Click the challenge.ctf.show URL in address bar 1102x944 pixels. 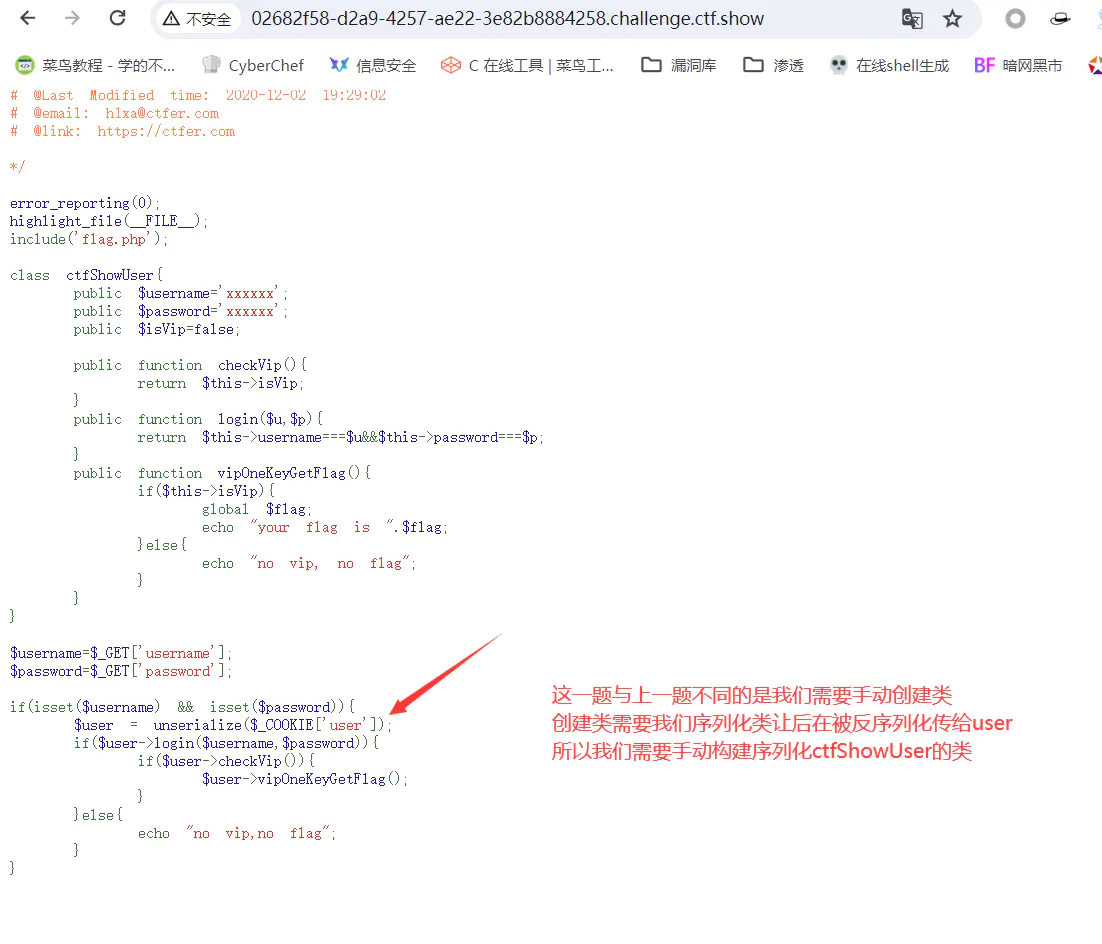[x=507, y=19]
